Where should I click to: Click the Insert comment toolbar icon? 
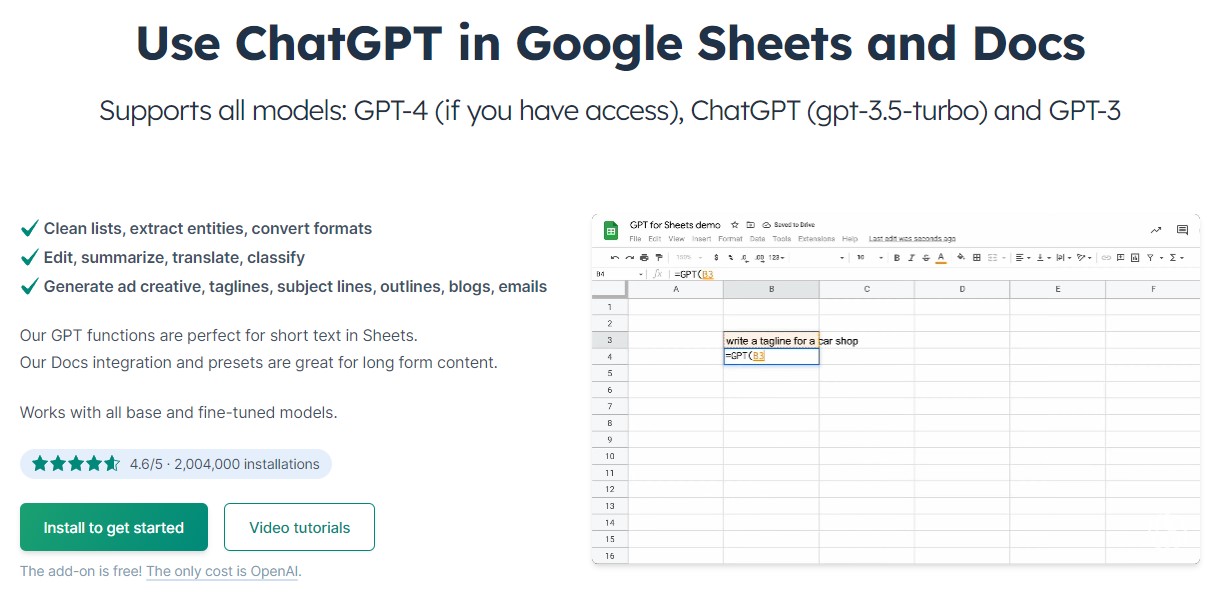pyautogui.click(x=1120, y=258)
